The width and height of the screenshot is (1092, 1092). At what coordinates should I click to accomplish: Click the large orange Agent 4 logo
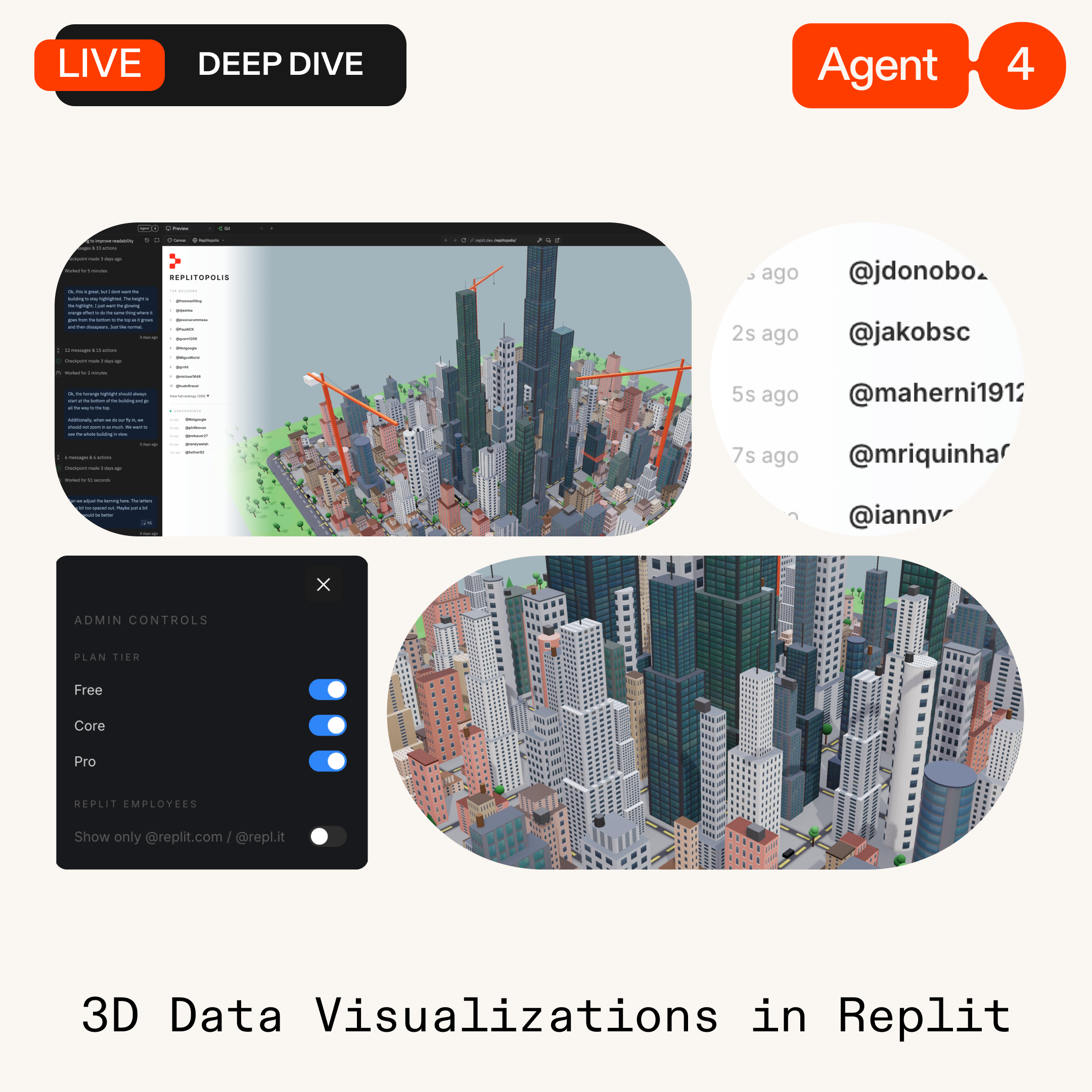pyautogui.click(x=929, y=66)
